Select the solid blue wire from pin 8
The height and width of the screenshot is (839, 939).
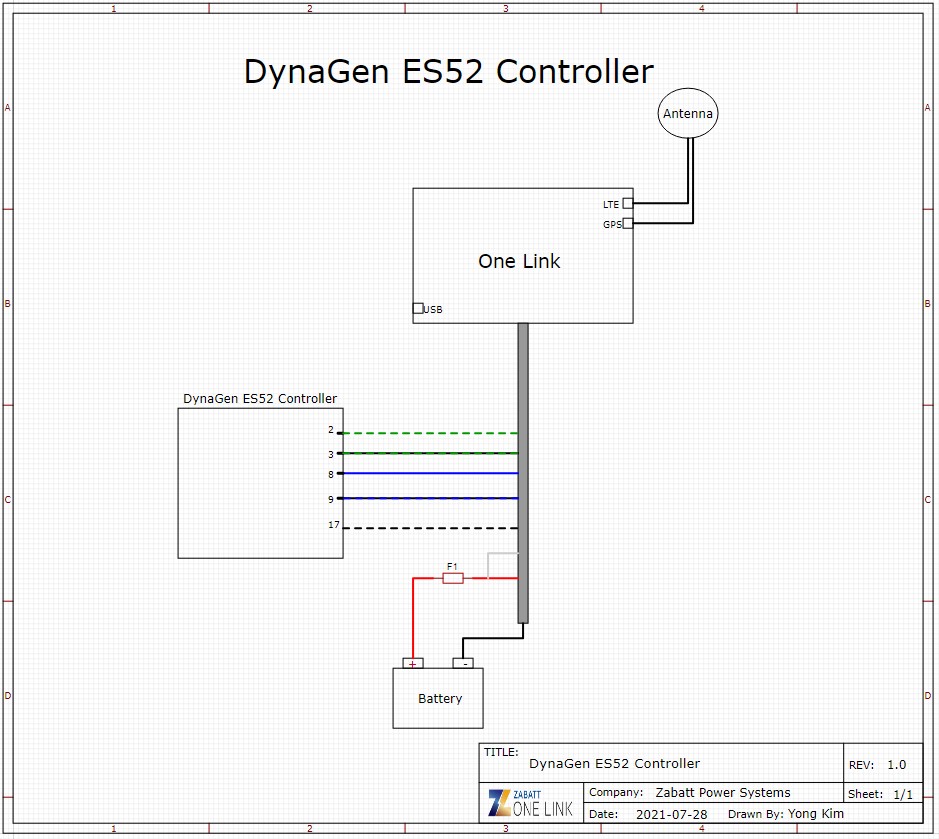tap(430, 473)
